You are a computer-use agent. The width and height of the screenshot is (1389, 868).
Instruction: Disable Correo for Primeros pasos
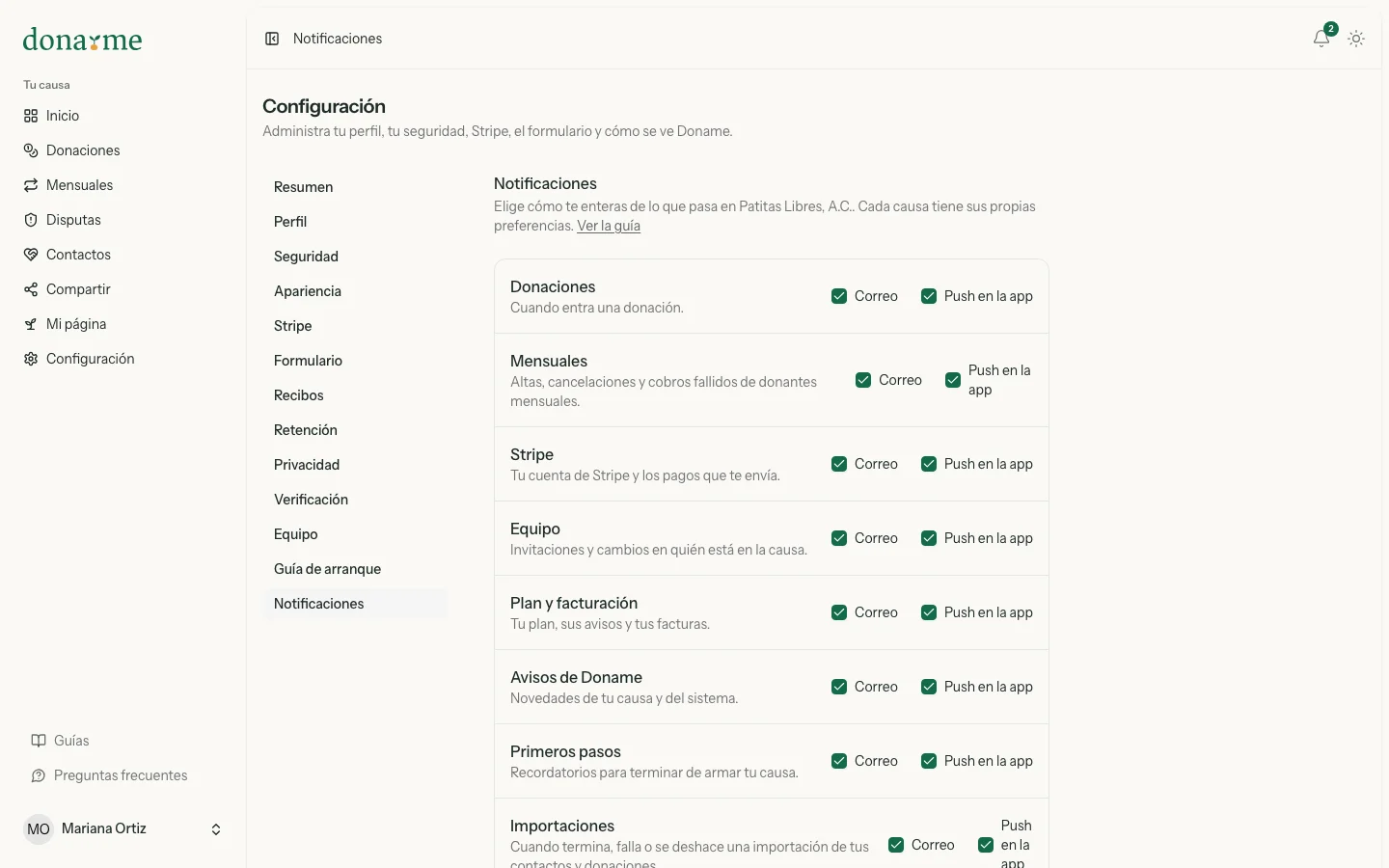(x=839, y=761)
